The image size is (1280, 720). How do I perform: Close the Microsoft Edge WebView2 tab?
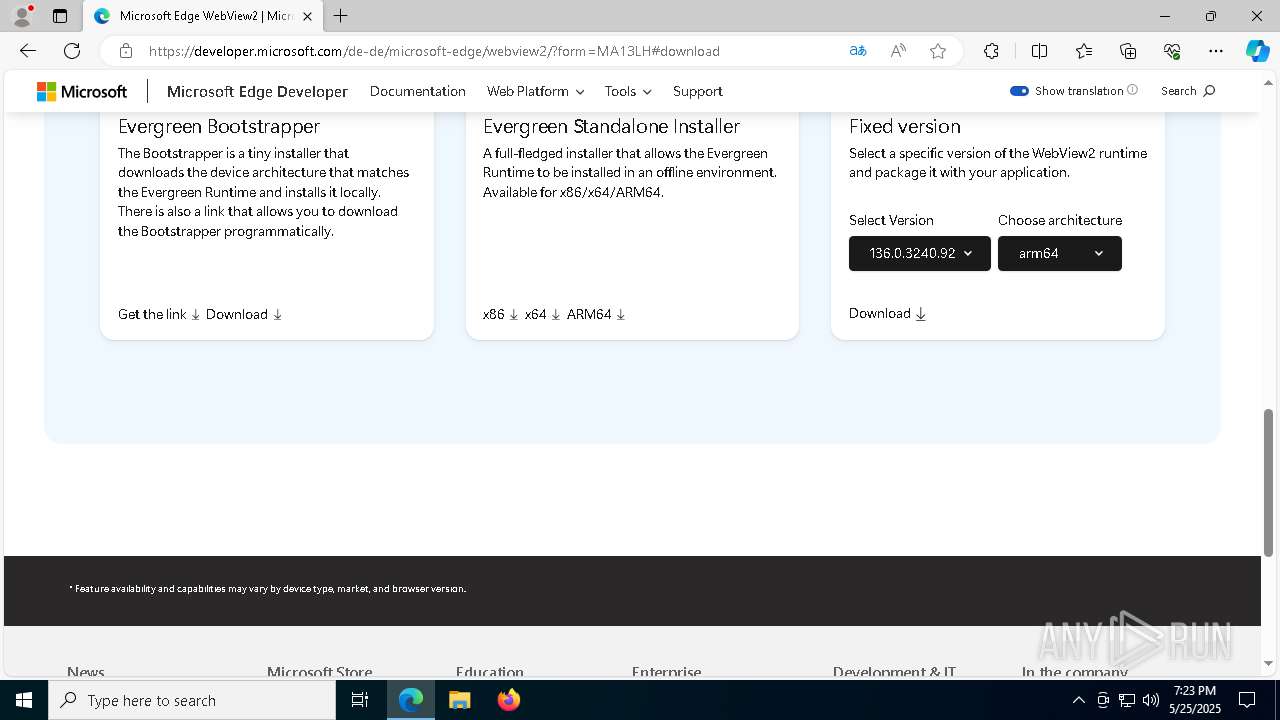tap(308, 16)
